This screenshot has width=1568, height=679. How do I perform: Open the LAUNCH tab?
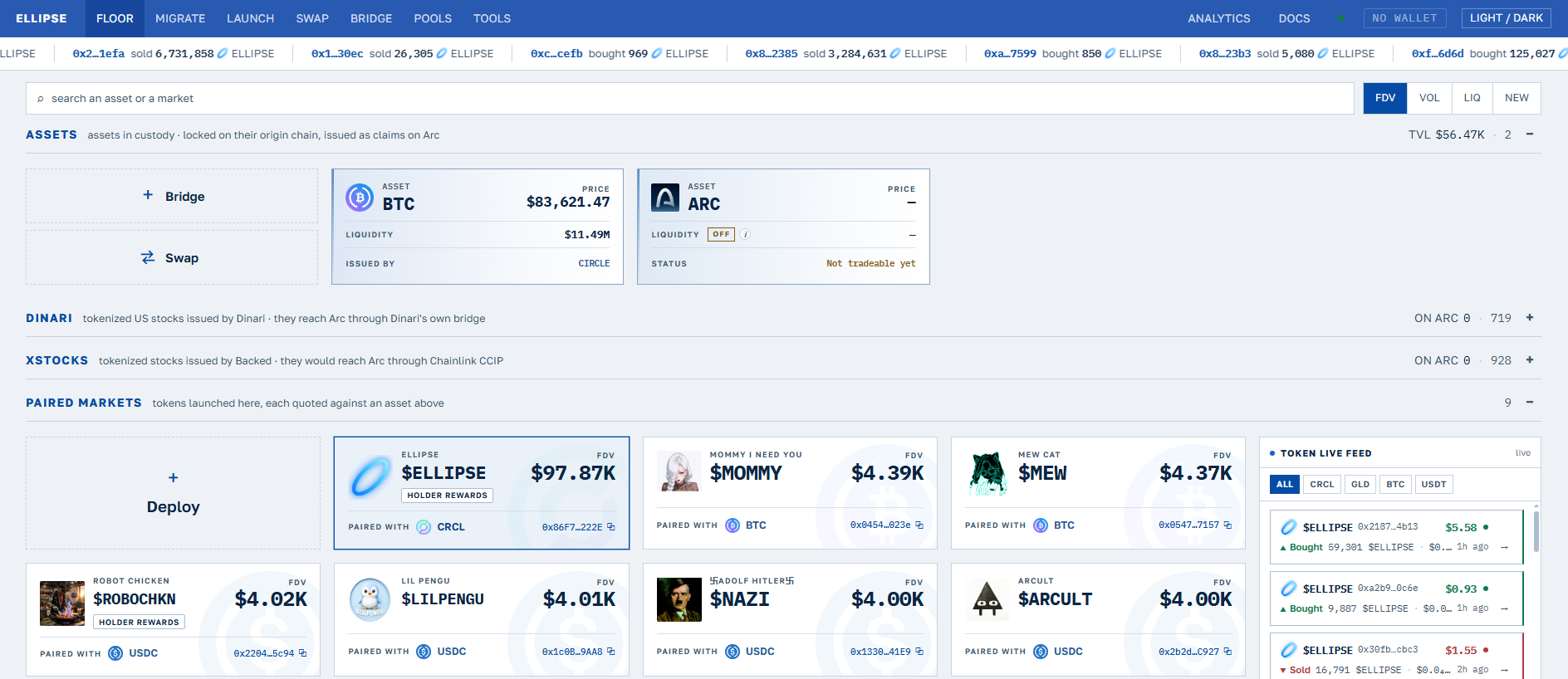click(x=250, y=18)
